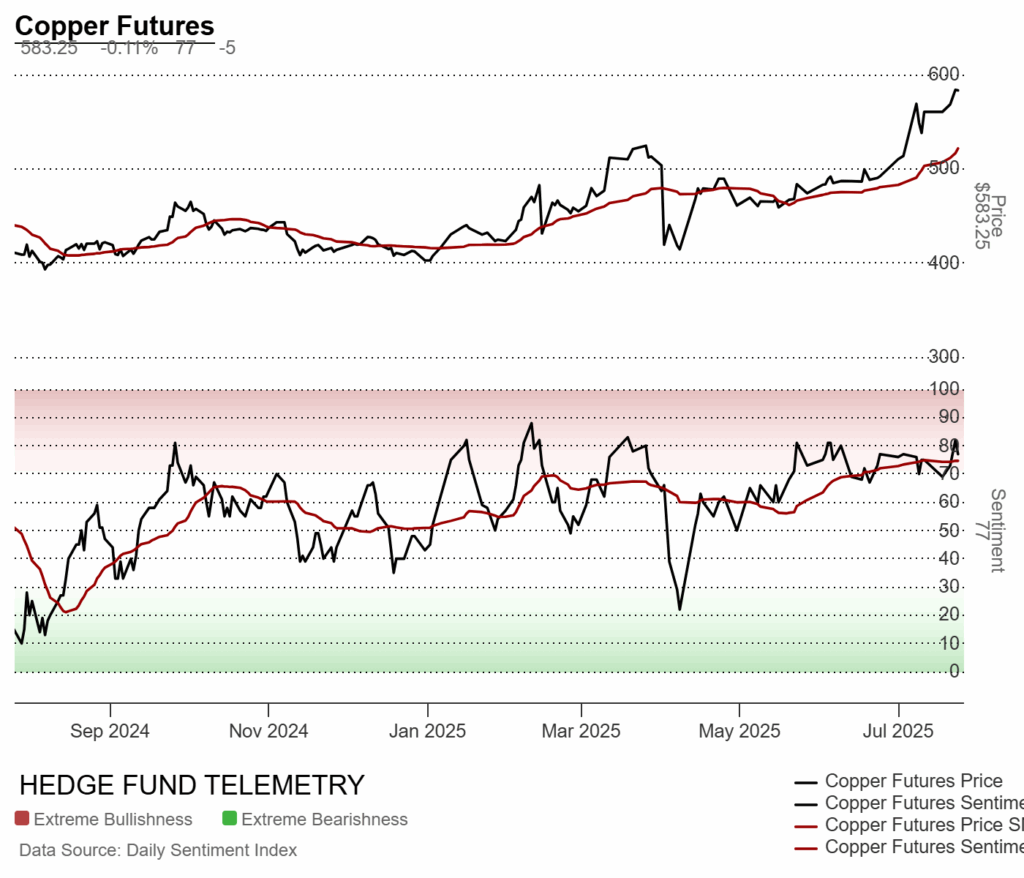Viewport: 1024px width, 878px height.
Task: Click the vertical Sentiment 77 axis label
Action: click(x=990, y=530)
